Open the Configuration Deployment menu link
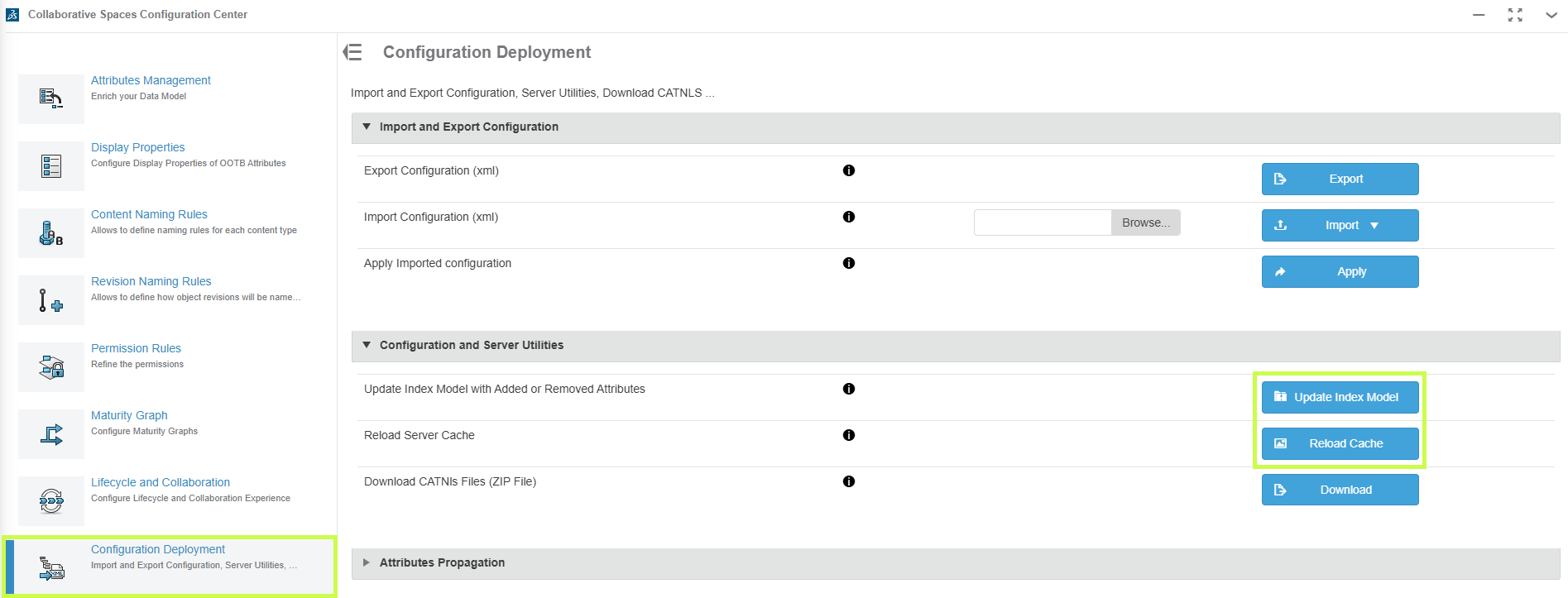Image resolution: width=1568 pixels, height=598 pixels. pos(157,550)
